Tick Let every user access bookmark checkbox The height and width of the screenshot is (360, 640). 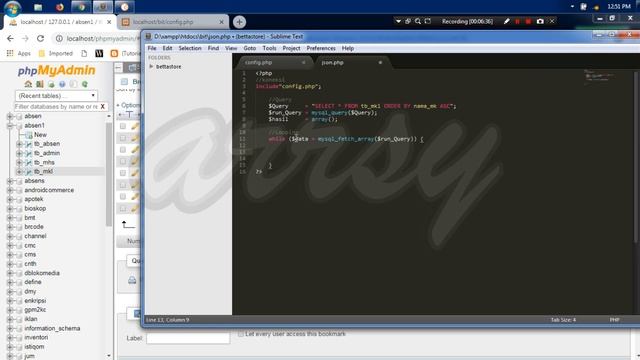point(241,334)
